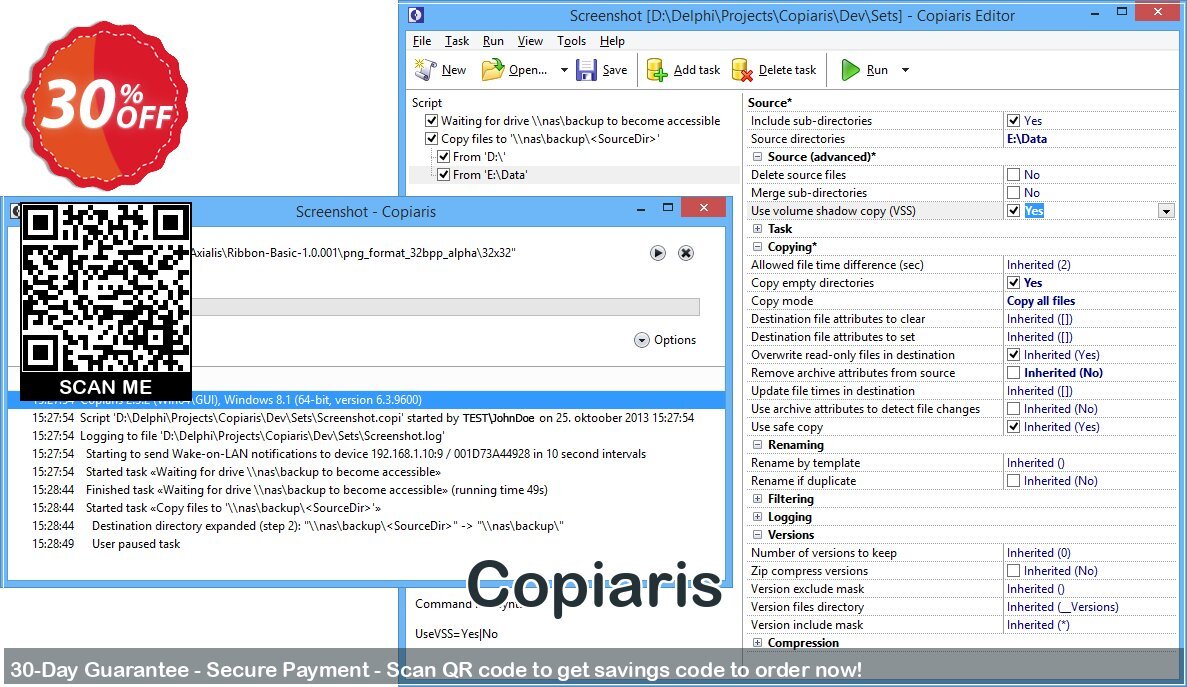The height and width of the screenshot is (687, 1187).
Task: Expand the Compression section
Action: tap(757, 643)
